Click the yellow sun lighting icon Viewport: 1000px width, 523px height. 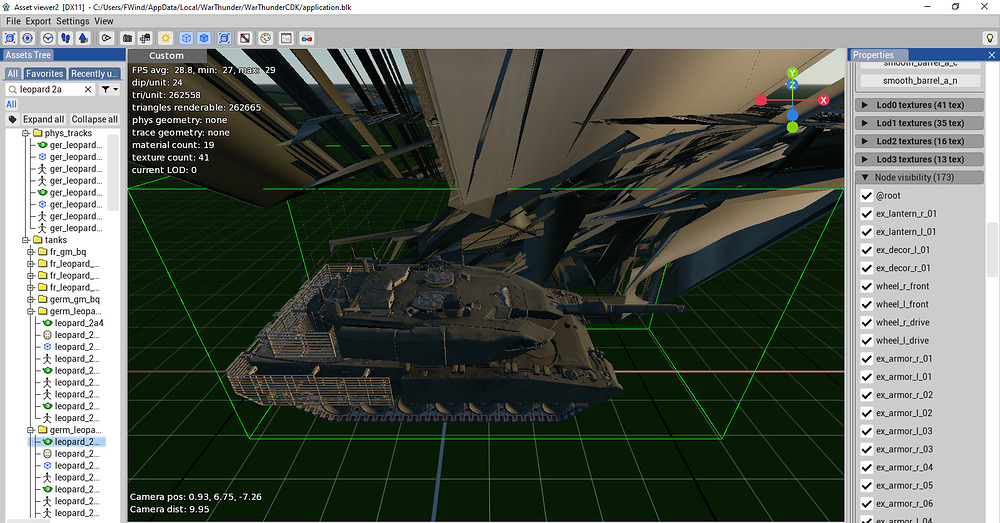pyautogui.click(x=165, y=38)
